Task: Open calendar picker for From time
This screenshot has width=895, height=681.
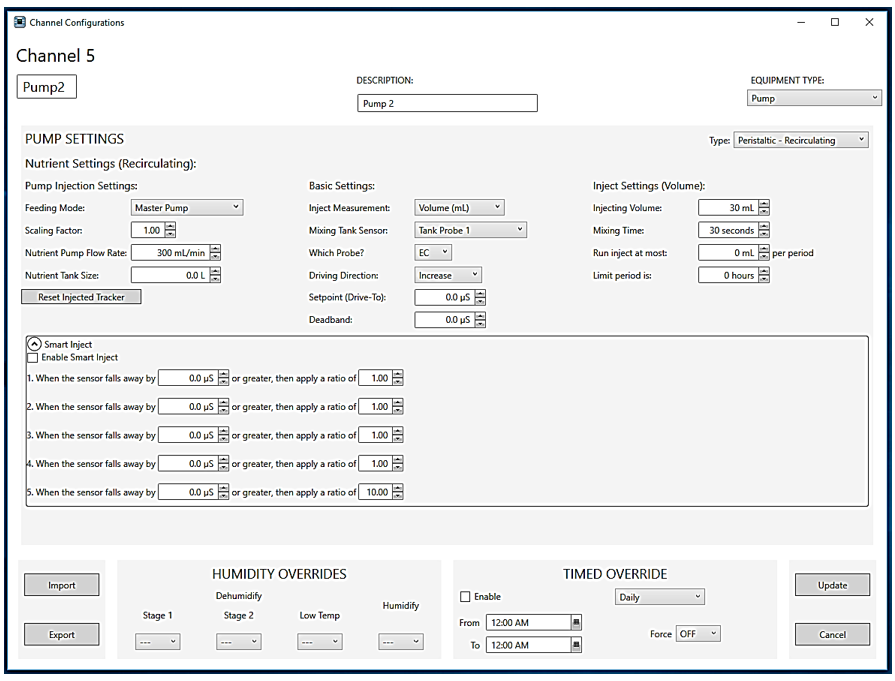Action: tap(576, 623)
